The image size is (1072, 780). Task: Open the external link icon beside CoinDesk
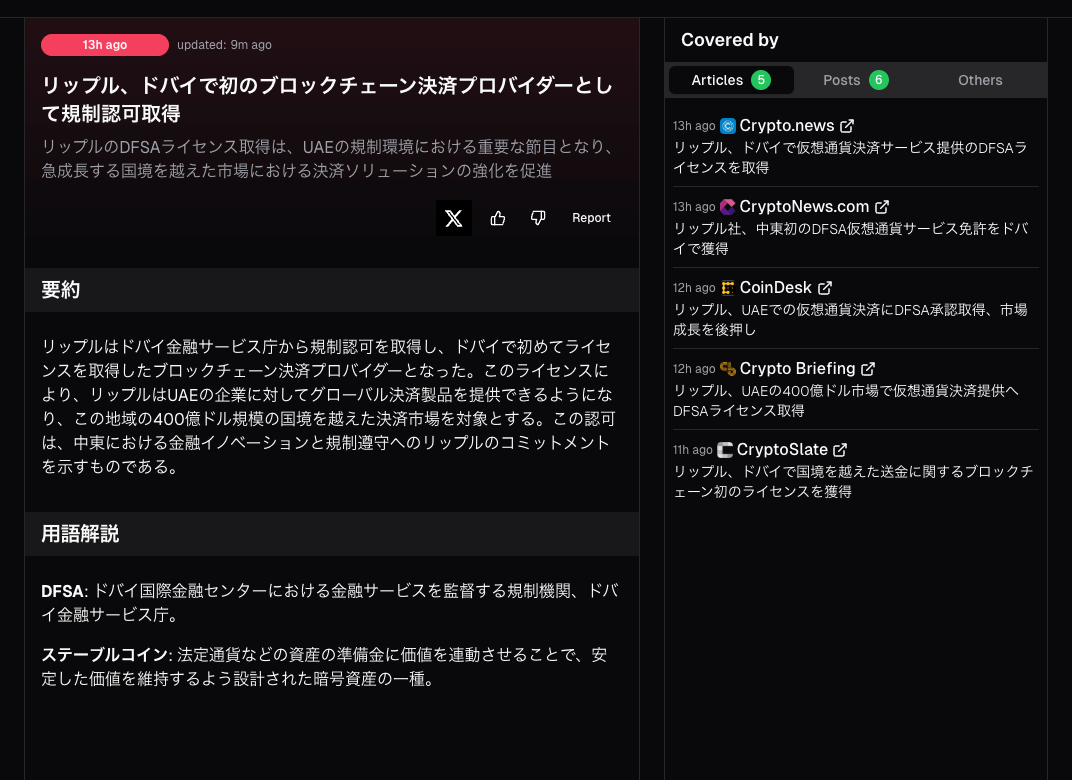pyautogui.click(x=825, y=287)
